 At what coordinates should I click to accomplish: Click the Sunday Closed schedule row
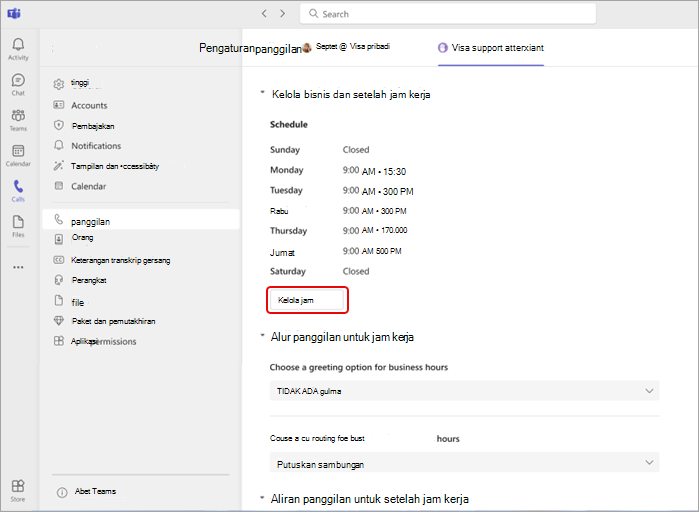pyautogui.click(x=320, y=150)
